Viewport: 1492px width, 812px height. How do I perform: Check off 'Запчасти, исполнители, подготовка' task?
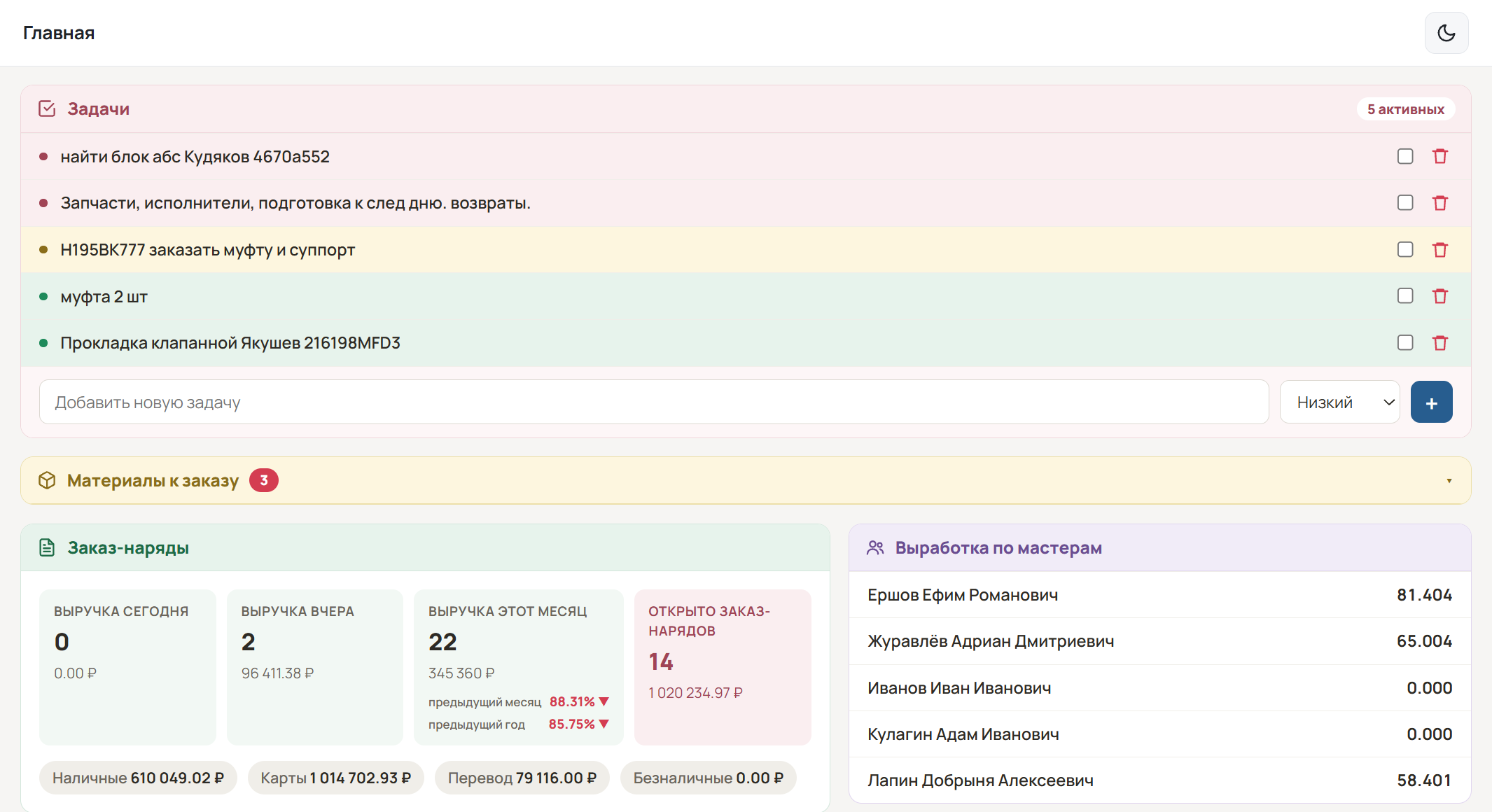1404,203
